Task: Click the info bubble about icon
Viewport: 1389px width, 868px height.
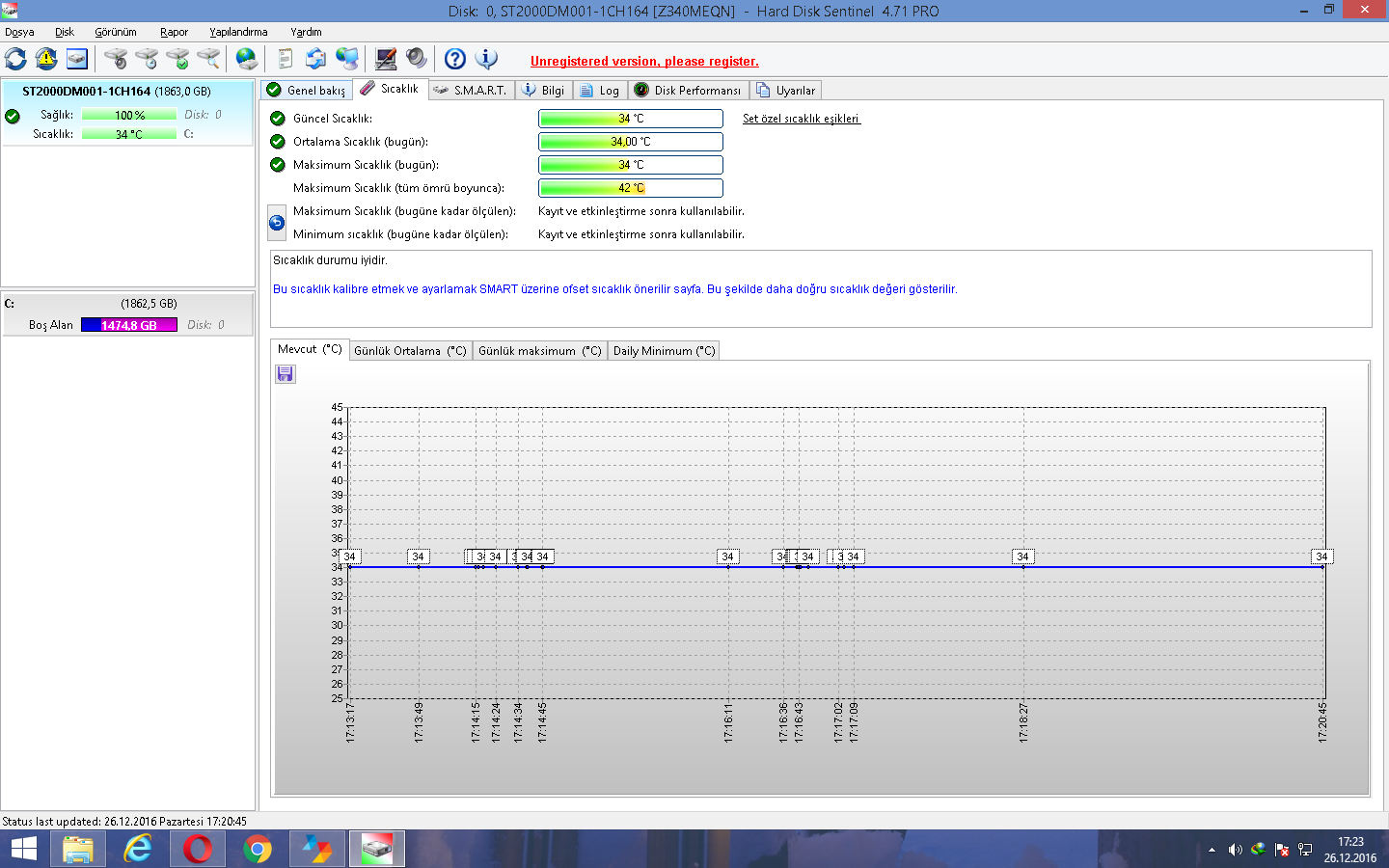Action: [486, 59]
